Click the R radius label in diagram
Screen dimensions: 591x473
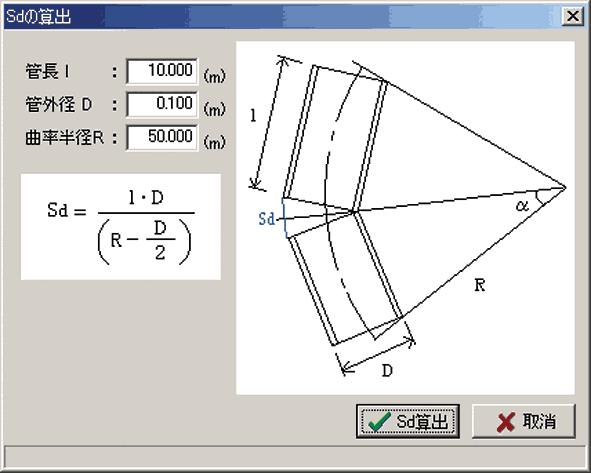point(479,285)
